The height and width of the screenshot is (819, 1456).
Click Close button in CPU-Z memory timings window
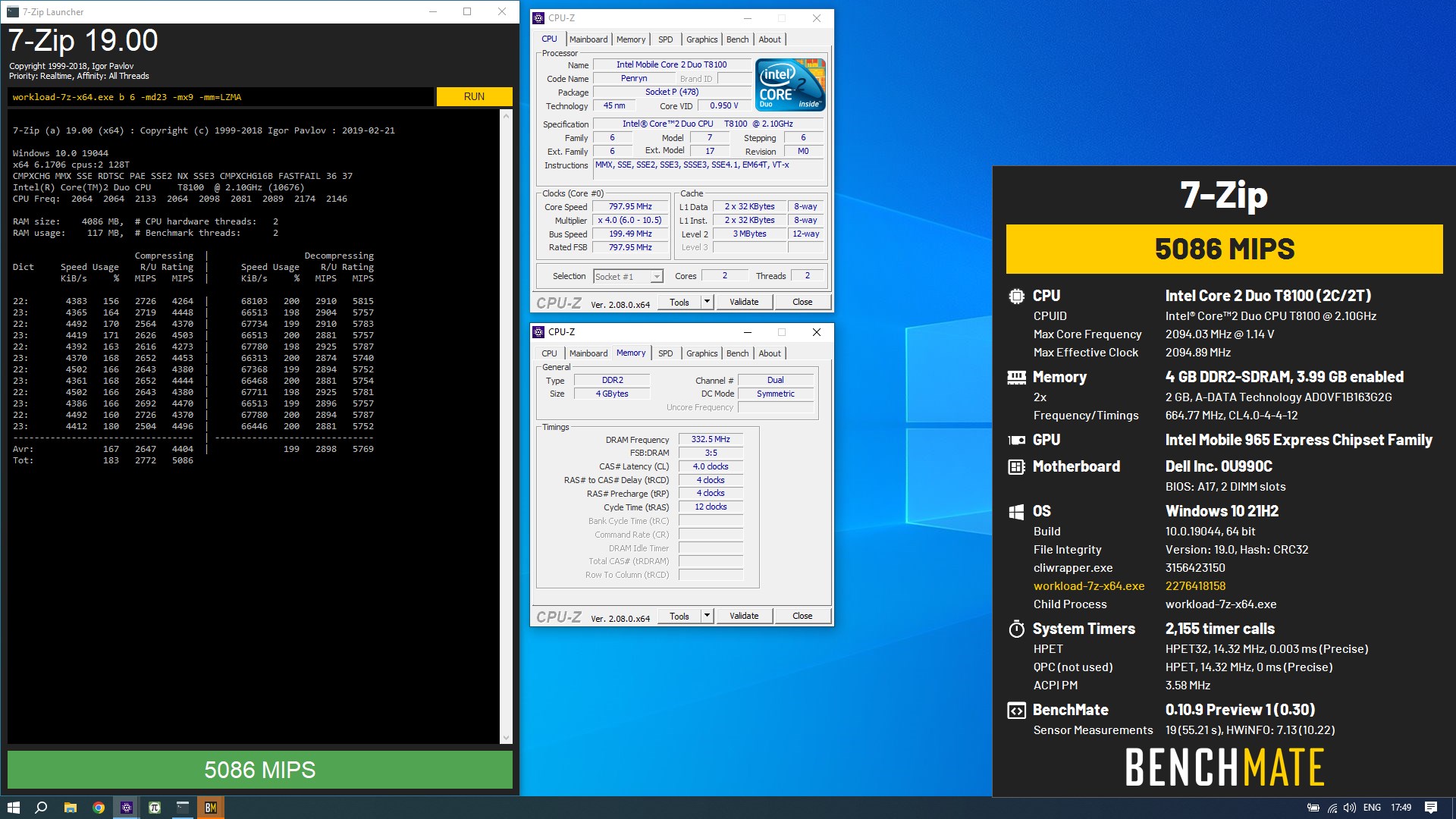802,616
